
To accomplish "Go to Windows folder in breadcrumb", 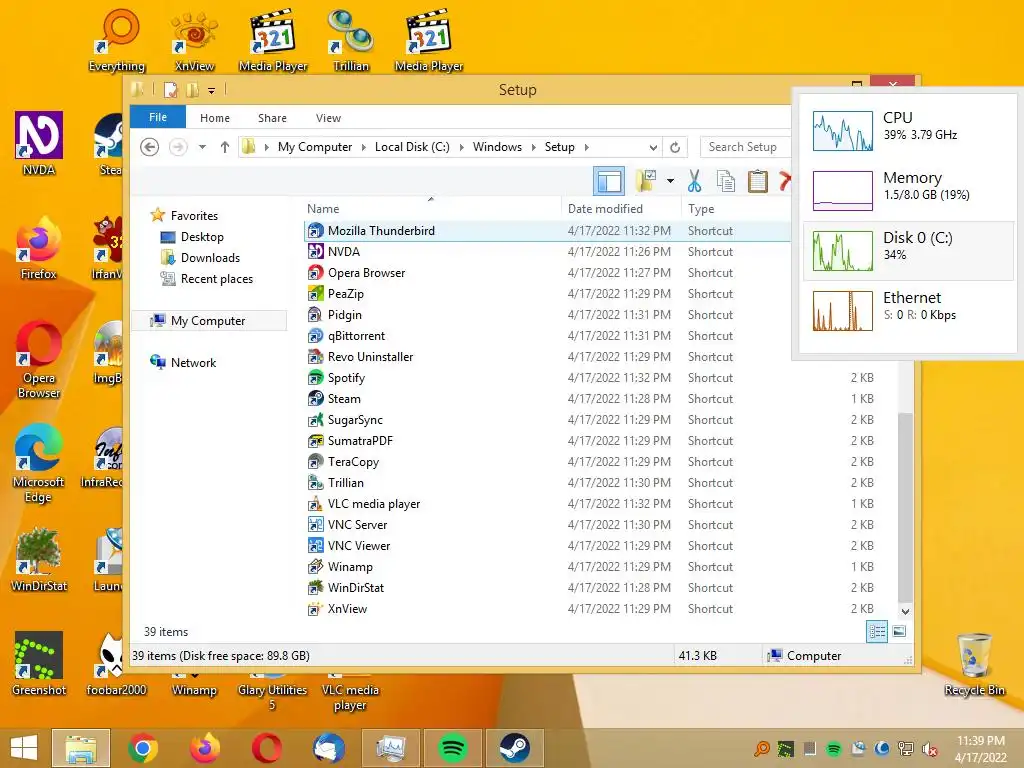I will (x=498, y=147).
